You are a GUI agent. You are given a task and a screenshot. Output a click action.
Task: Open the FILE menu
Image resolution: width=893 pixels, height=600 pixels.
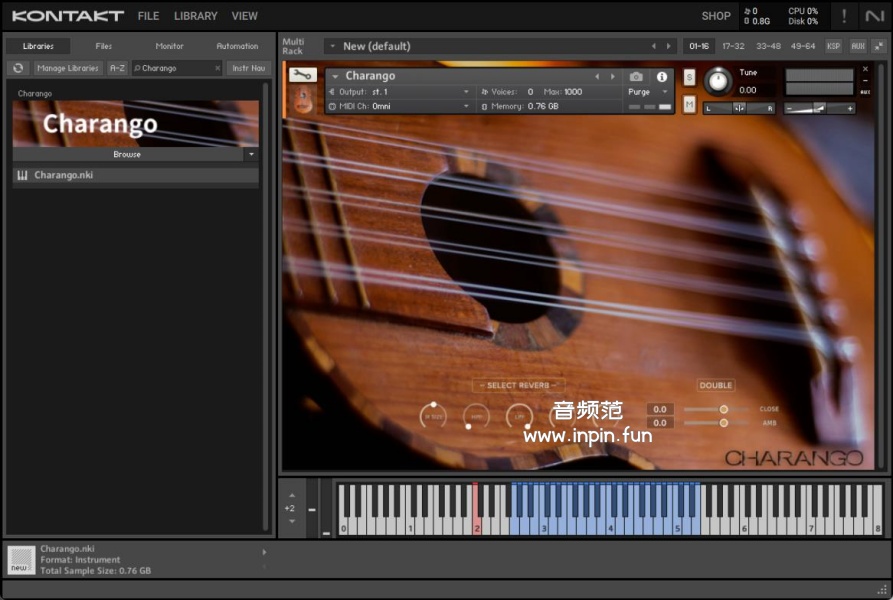pos(148,16)
